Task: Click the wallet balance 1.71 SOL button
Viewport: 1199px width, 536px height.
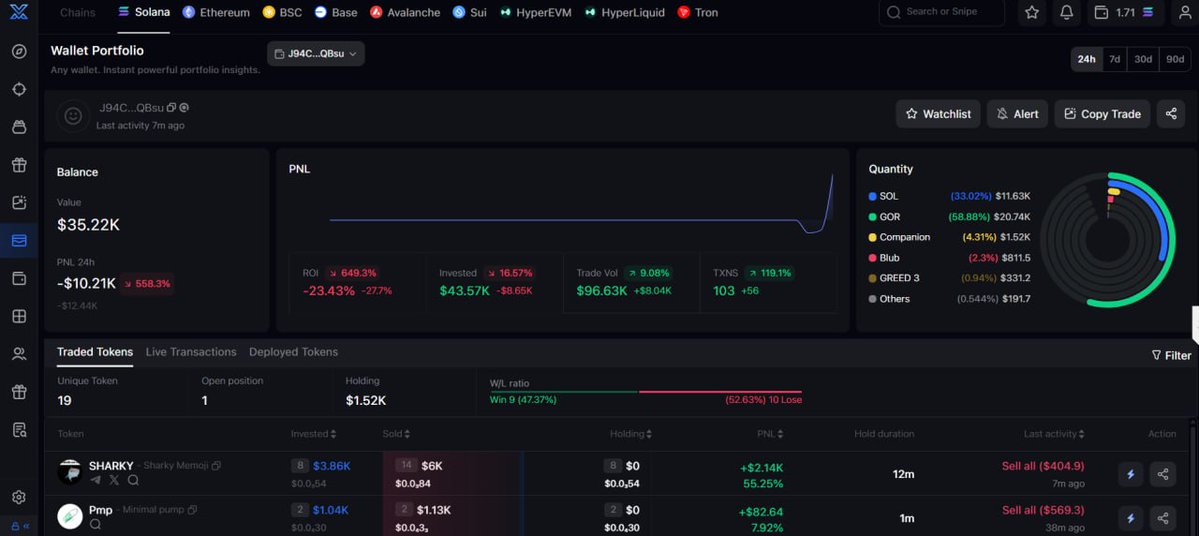Action: 1126,12
